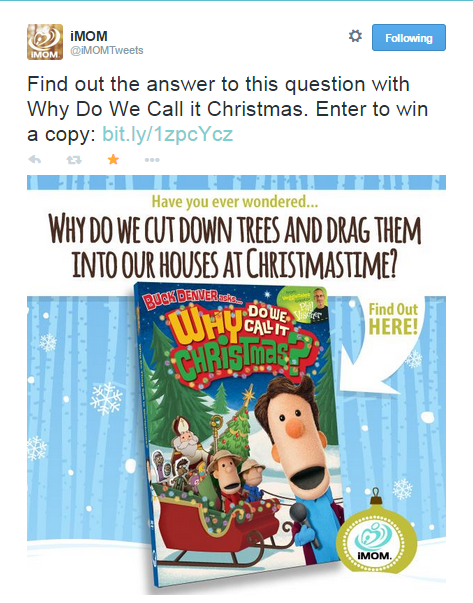Retweet the iMOM tweet
Viewport: 473px width, 603px height.
[x=74, y=160]
